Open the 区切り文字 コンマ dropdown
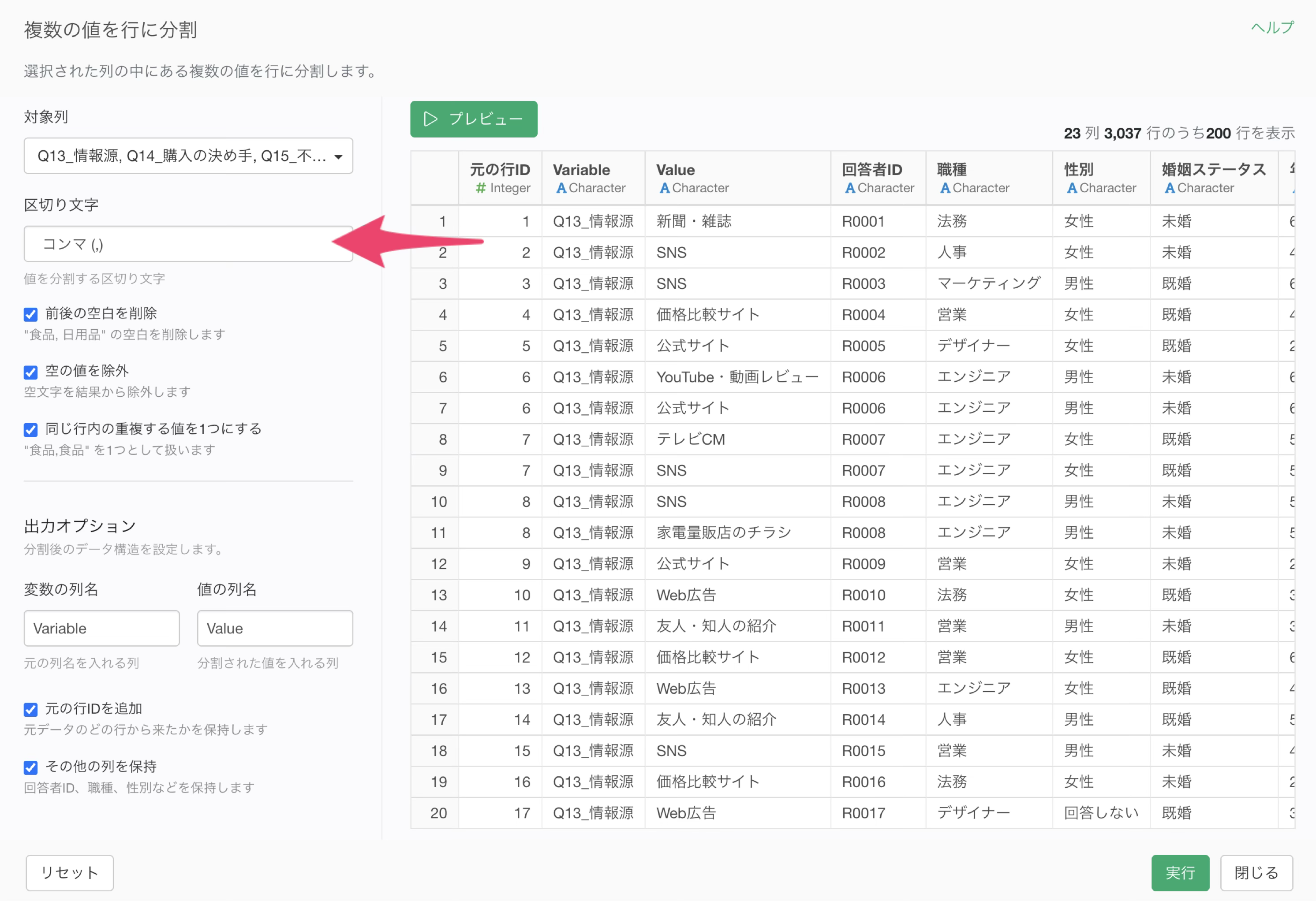Image resolution: width=1316 pixels, height=901 pixels. coord(188,244)
